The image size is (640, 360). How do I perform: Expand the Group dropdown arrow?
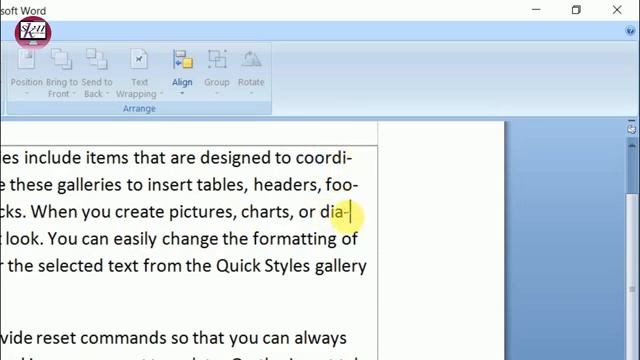coord(217,93)
